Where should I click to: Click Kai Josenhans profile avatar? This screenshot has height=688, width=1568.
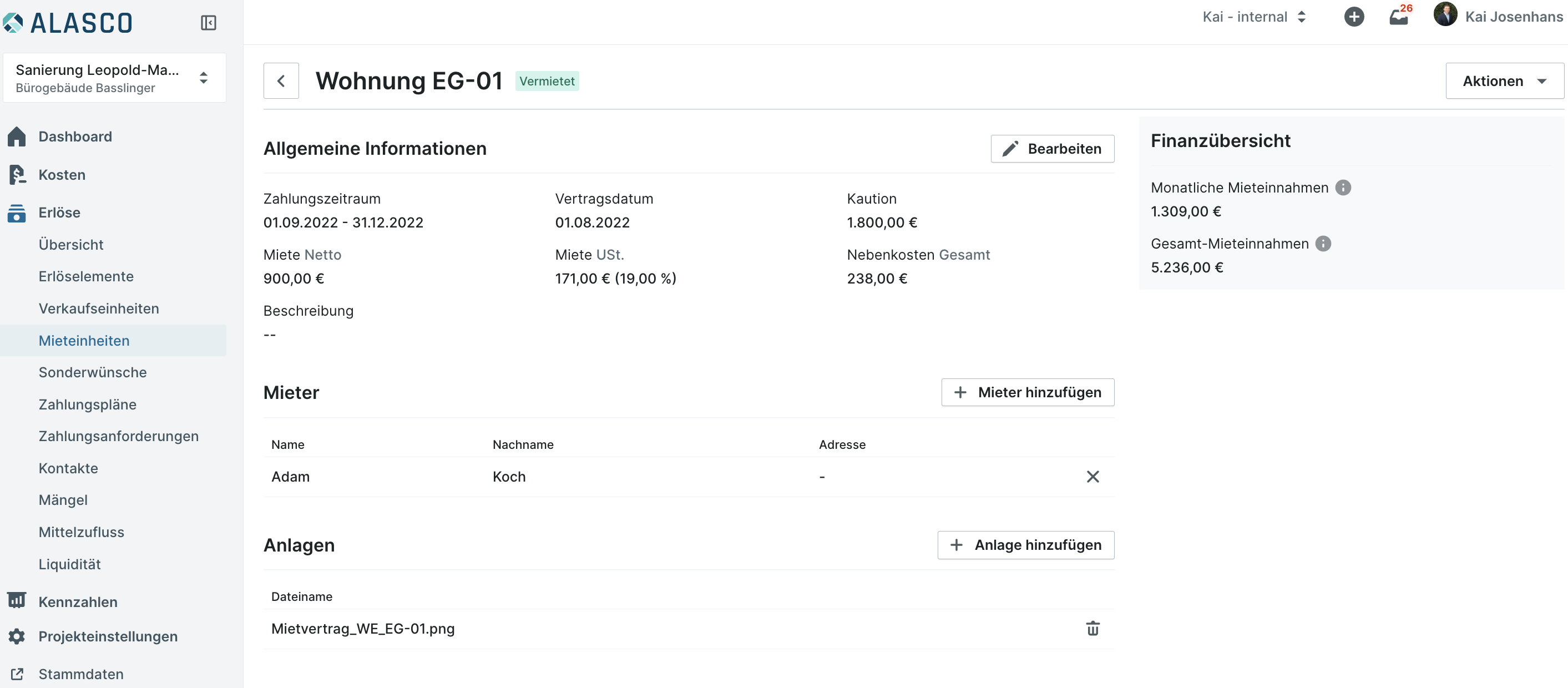(x=1444, y=15)
